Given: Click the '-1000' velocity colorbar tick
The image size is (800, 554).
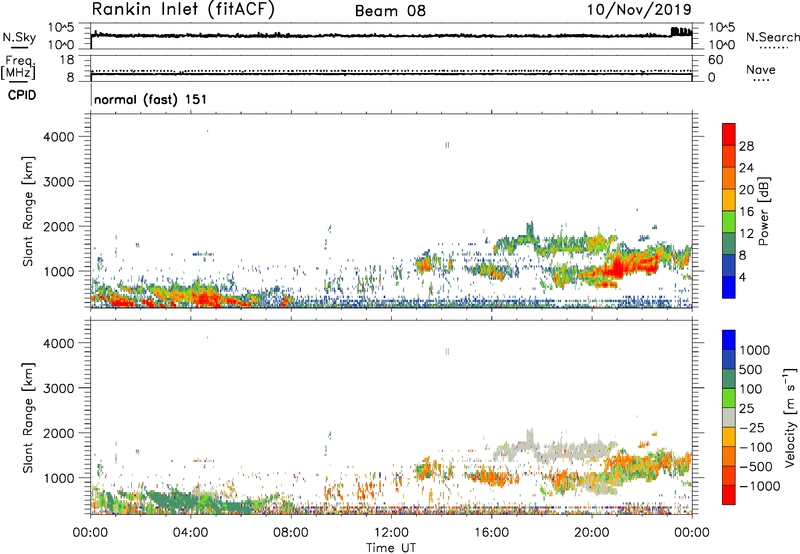Looking at the screenshot, I should (x=759, y=486).
